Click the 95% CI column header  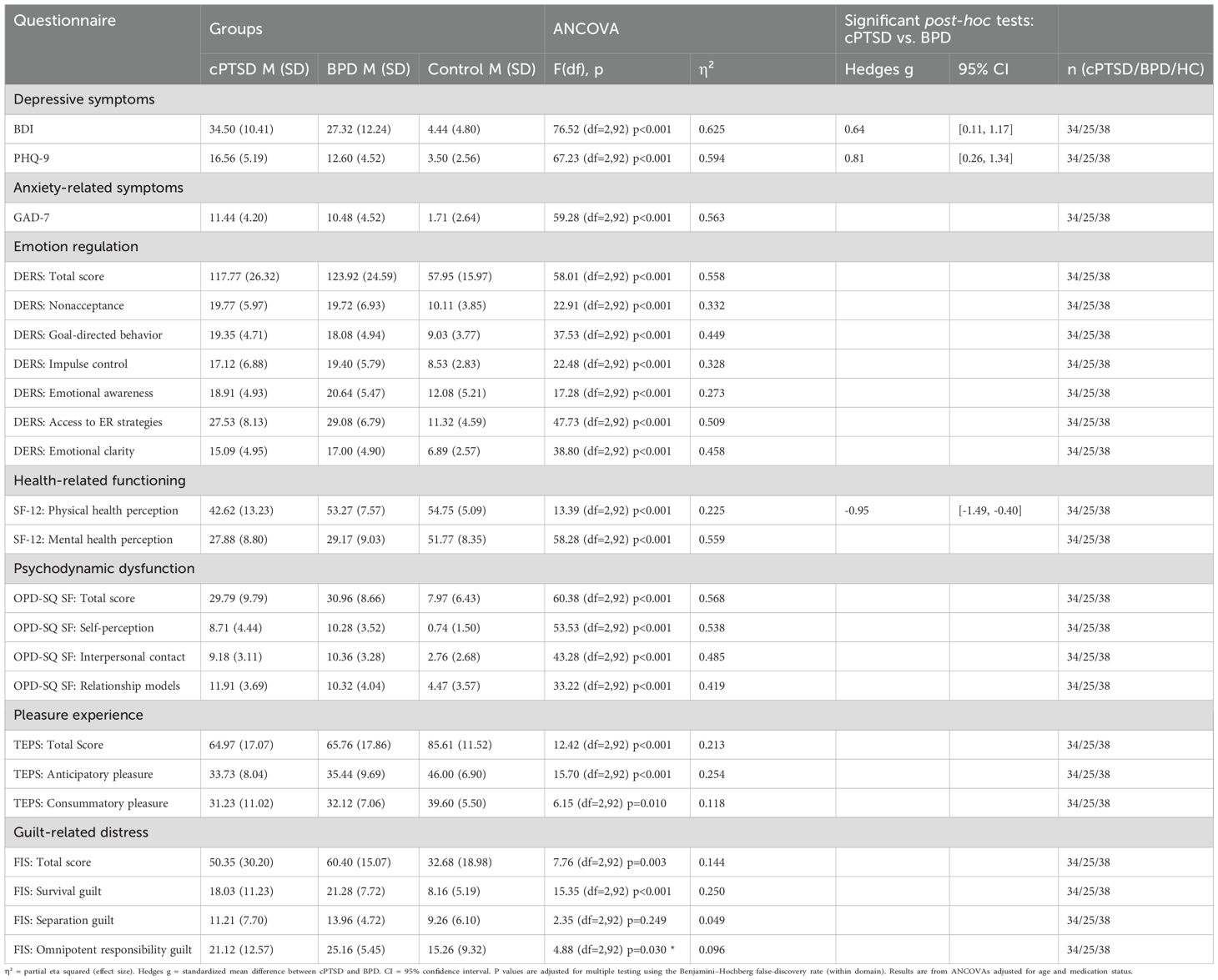click(983, 69)
